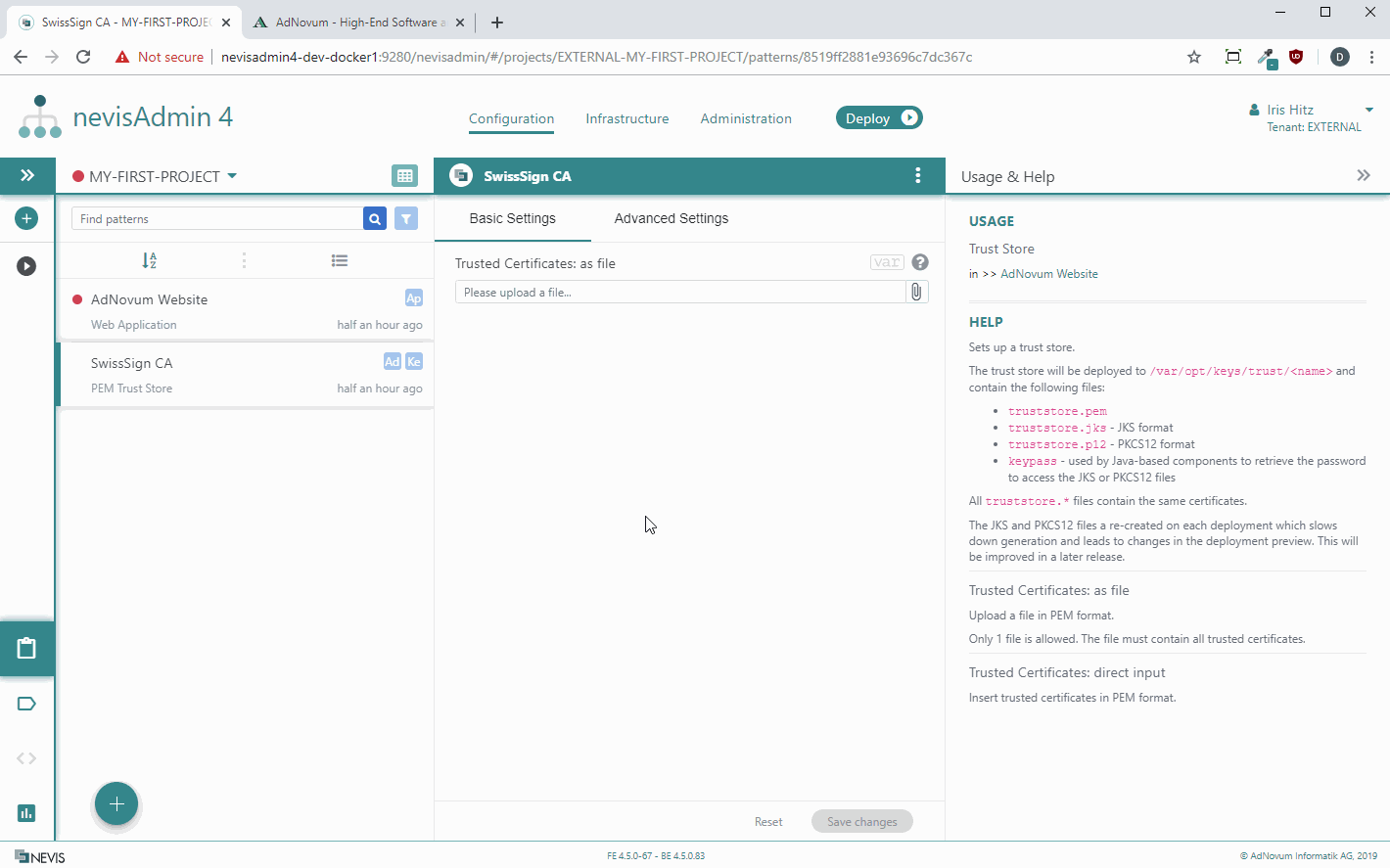
Task: Open the tag labels icon in sidebar
Action: (x=26, y=704)
